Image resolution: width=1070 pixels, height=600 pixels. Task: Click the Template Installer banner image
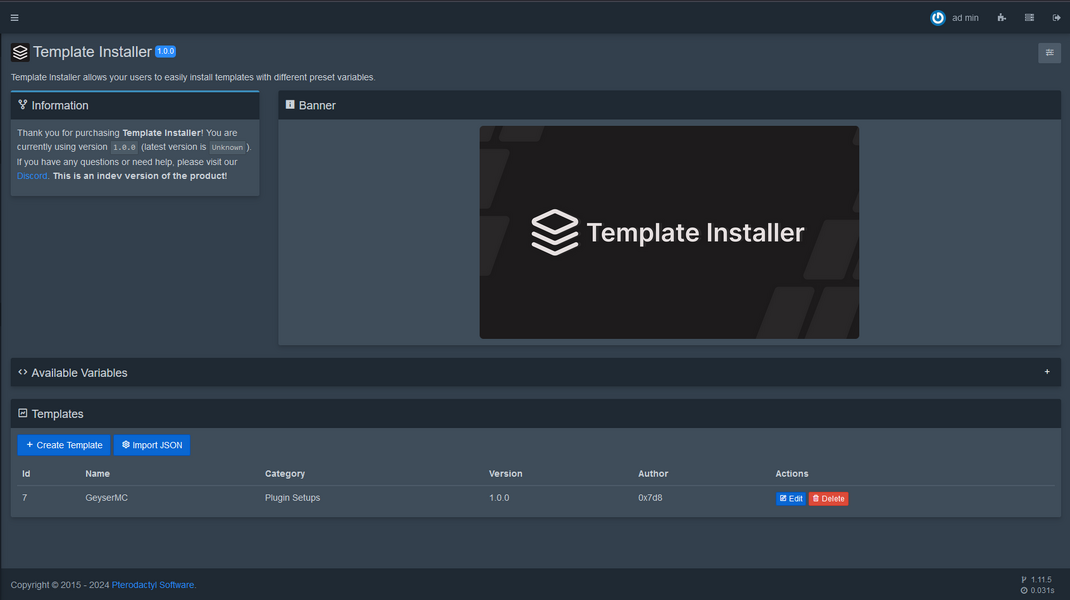[669, 232]
